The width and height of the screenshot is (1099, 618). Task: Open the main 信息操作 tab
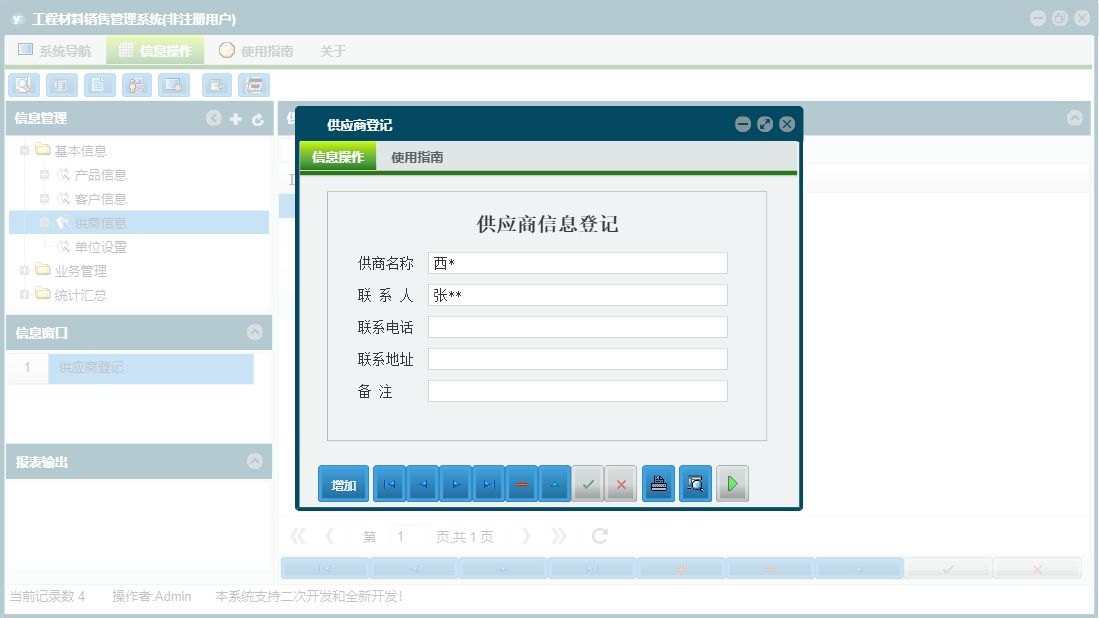(x=155, y=50)
